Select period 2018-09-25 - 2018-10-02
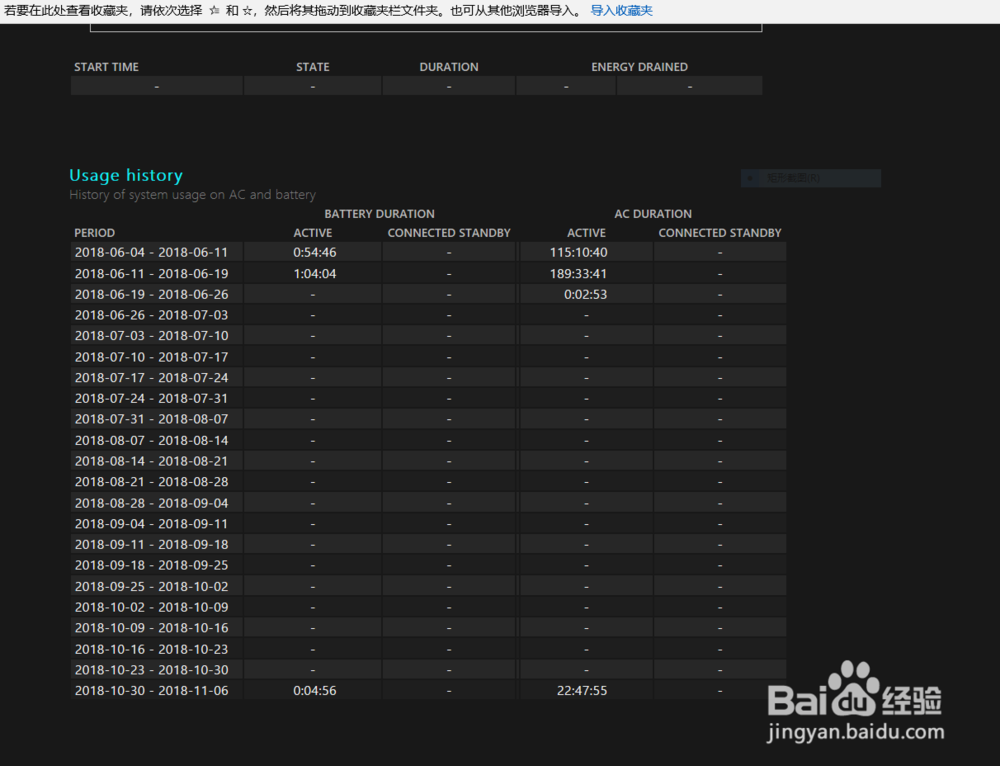The width and height of the screenshot is (1000, 766). [x=151, y=586]
